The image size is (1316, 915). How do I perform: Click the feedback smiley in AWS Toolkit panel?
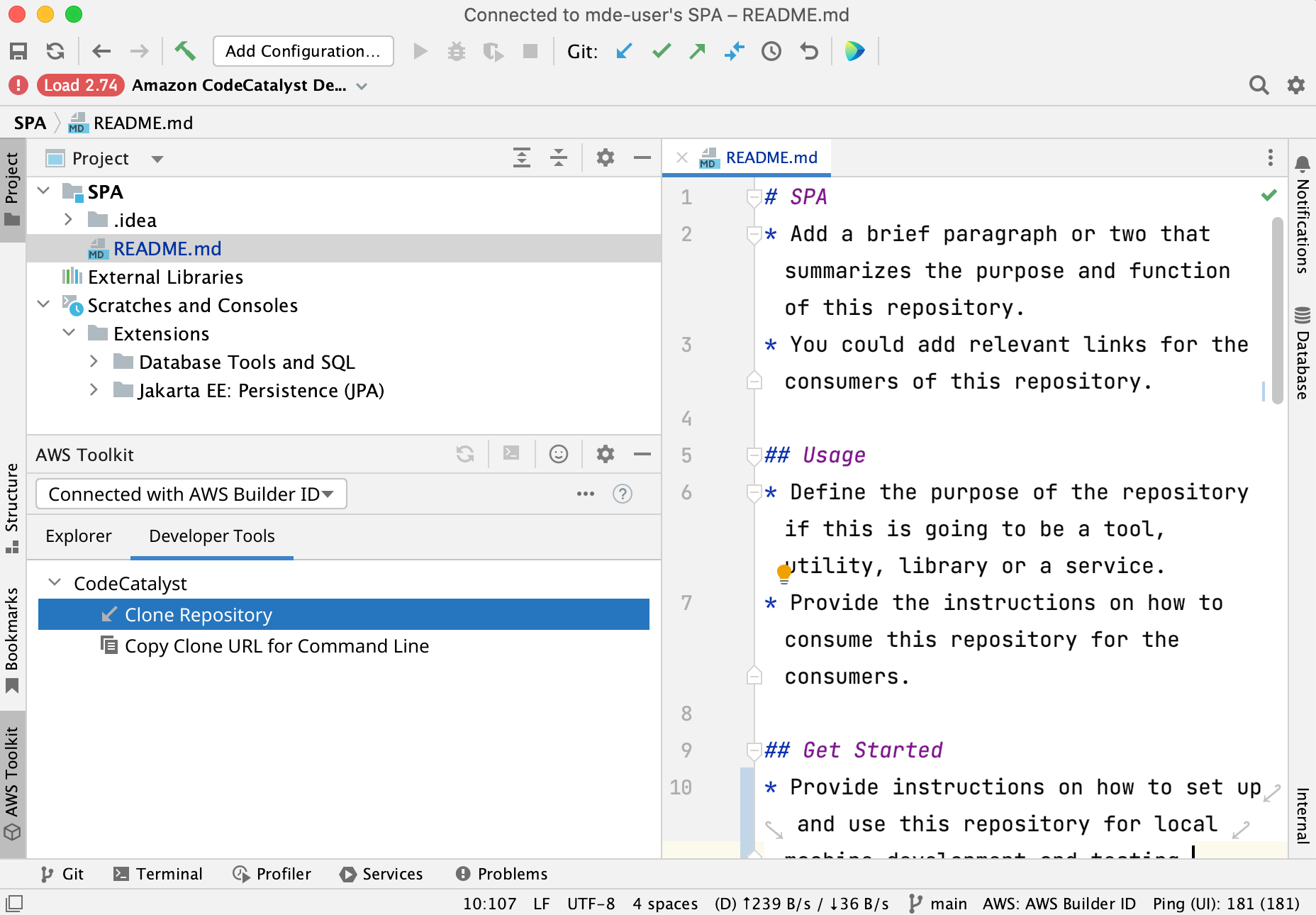(x=559, y=454)
